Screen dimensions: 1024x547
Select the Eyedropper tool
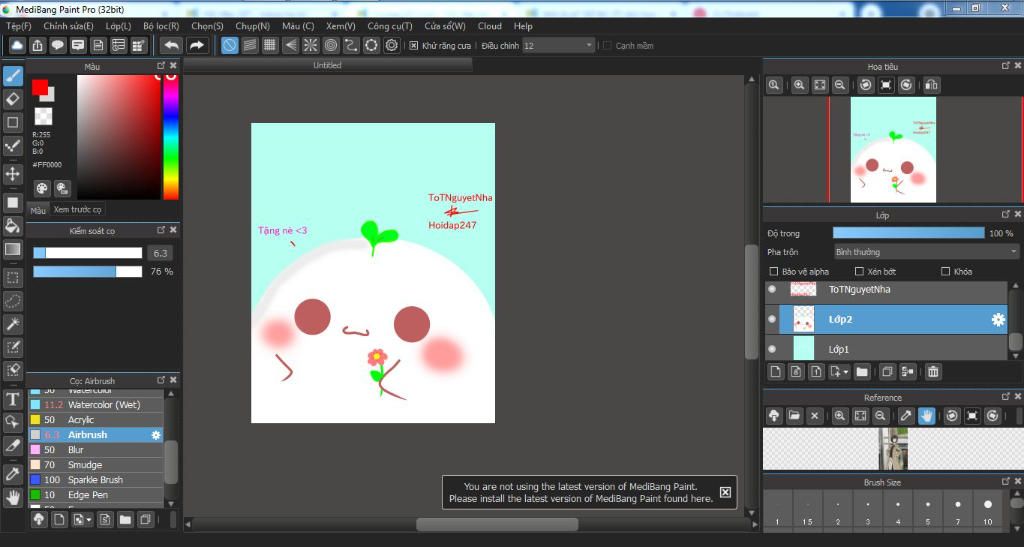(x=12, y=474)
